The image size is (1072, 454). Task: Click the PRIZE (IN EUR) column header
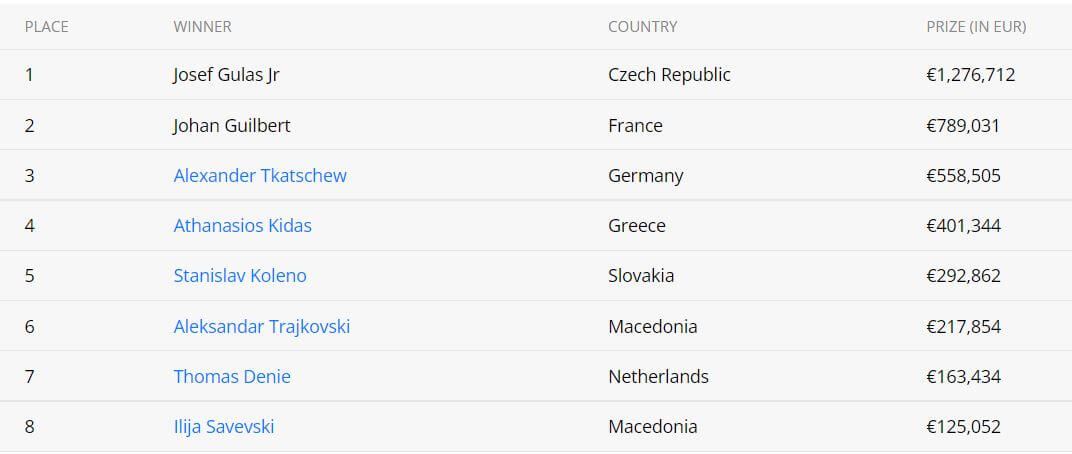[976, 27]
